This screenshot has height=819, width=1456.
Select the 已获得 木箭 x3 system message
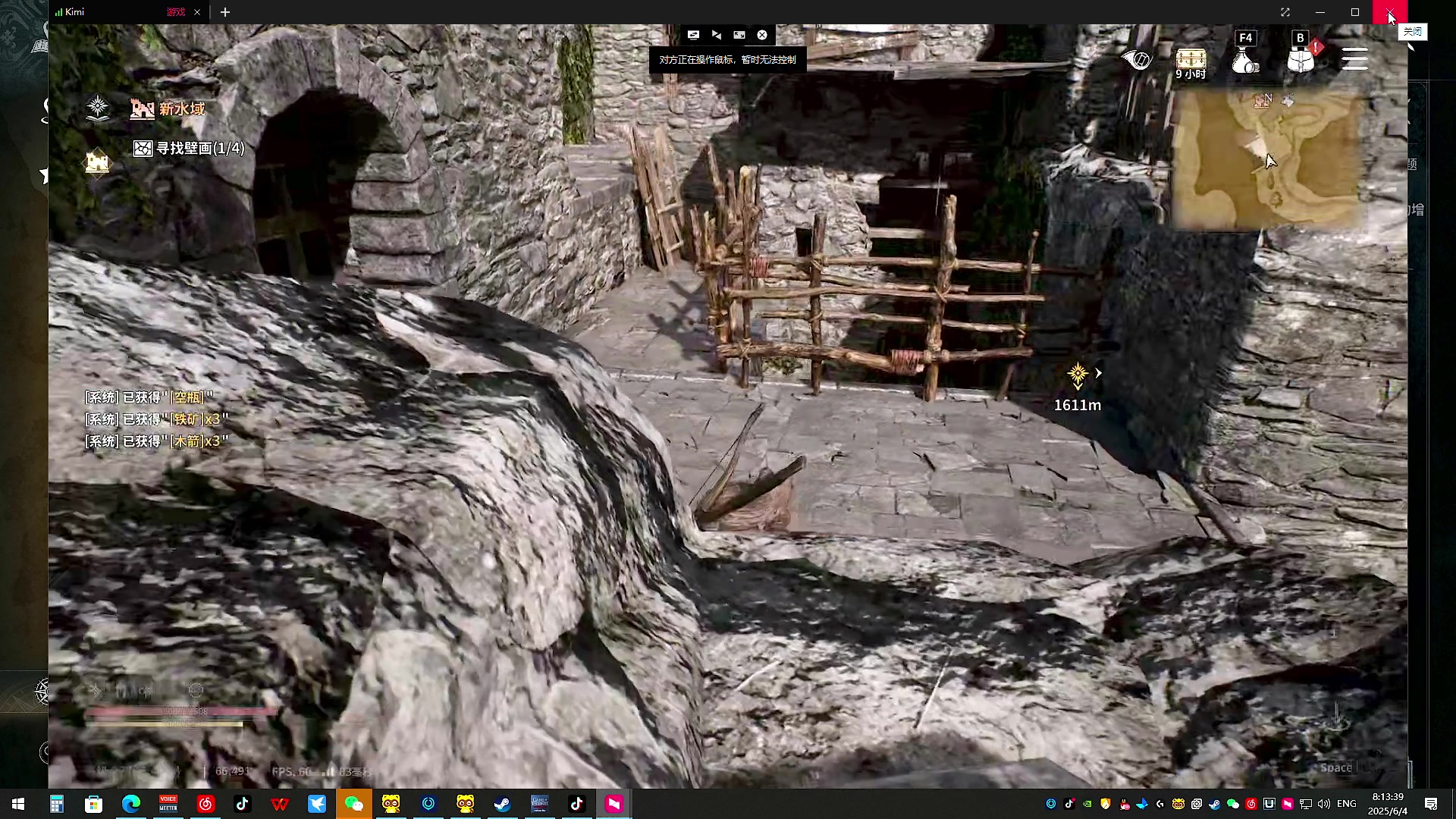point(156,441)
